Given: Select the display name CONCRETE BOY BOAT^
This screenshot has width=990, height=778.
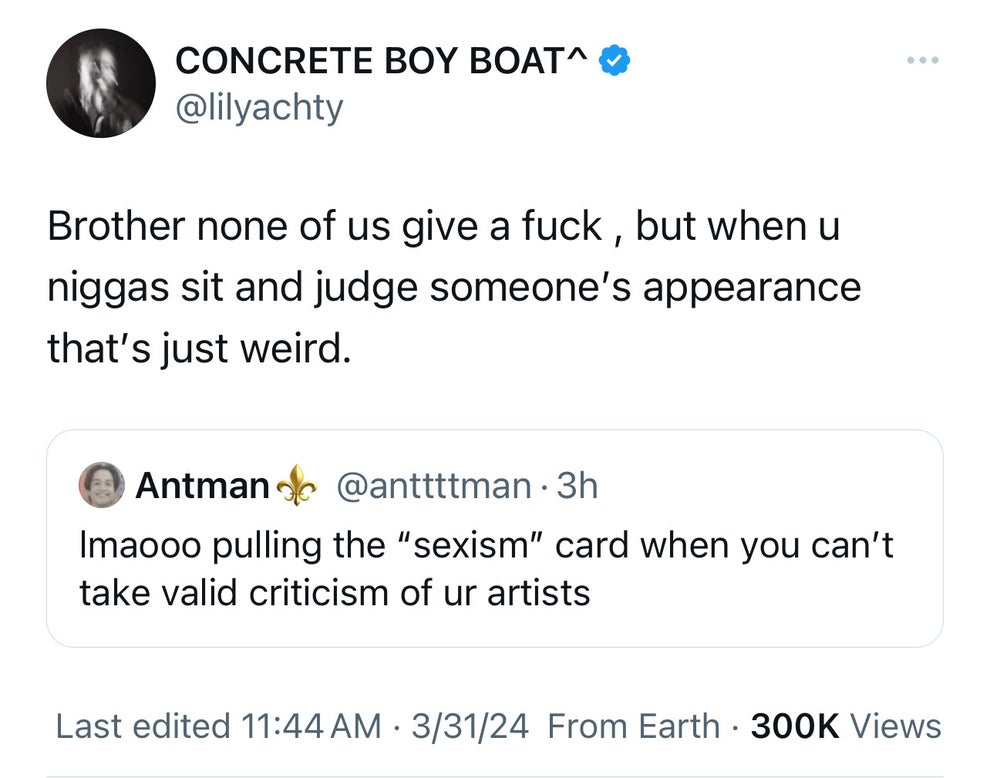Looking at the screenshot, I should pos(380,60).
